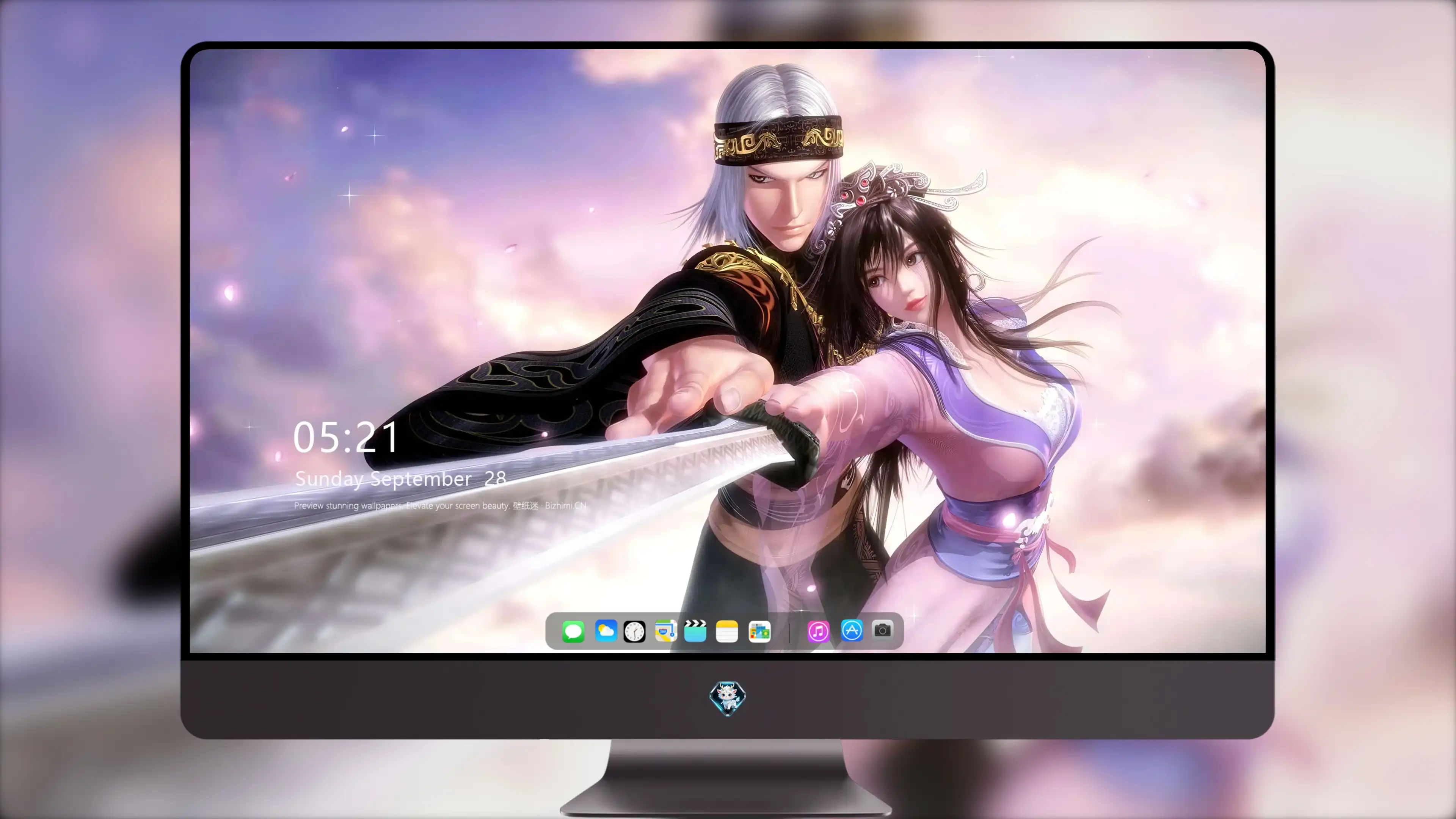1456x819 pixels.
Task: Launch the clapperboard Videos app
Action: [x=695, y=631]
